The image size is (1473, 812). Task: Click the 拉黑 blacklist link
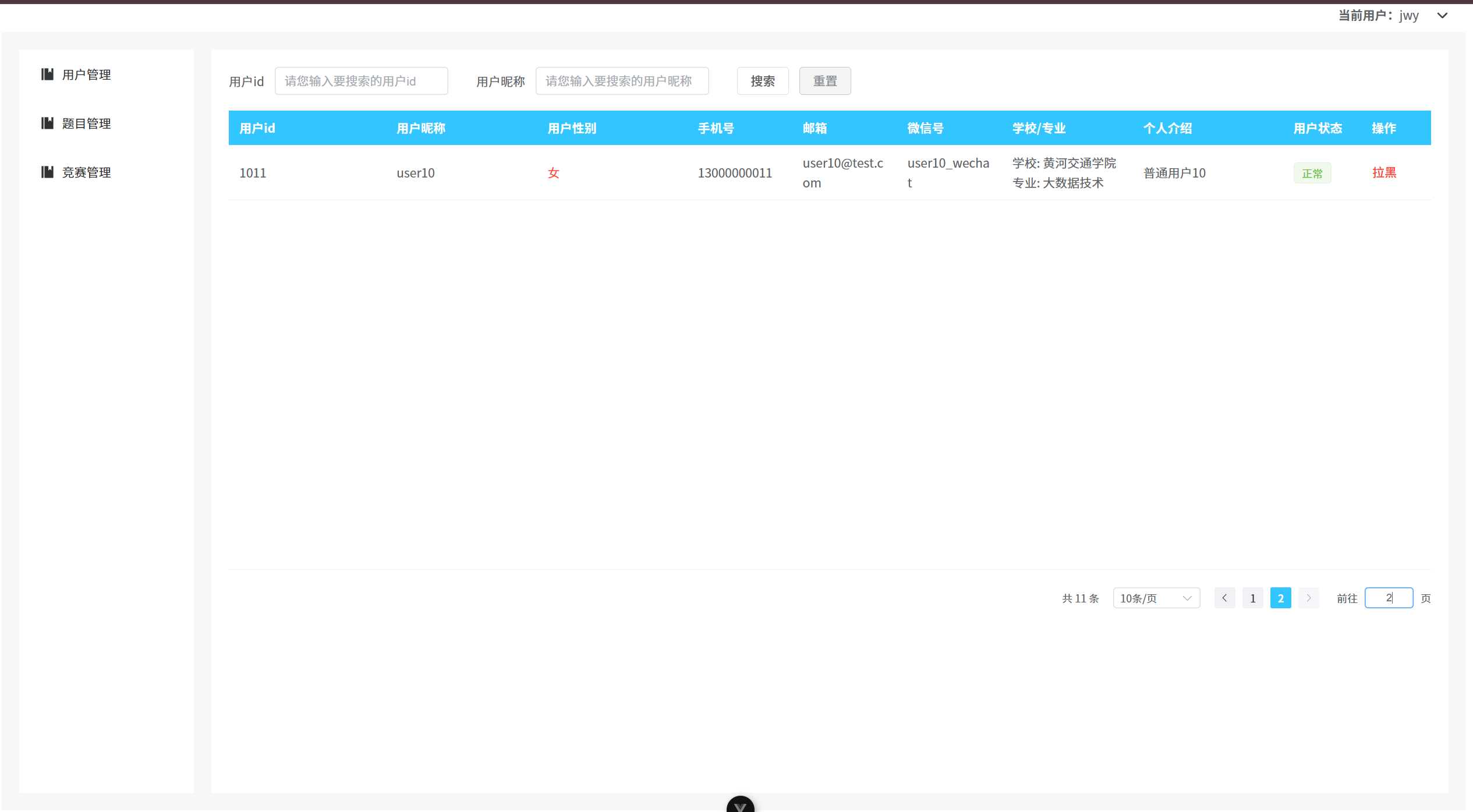(x=1385, y=172)
